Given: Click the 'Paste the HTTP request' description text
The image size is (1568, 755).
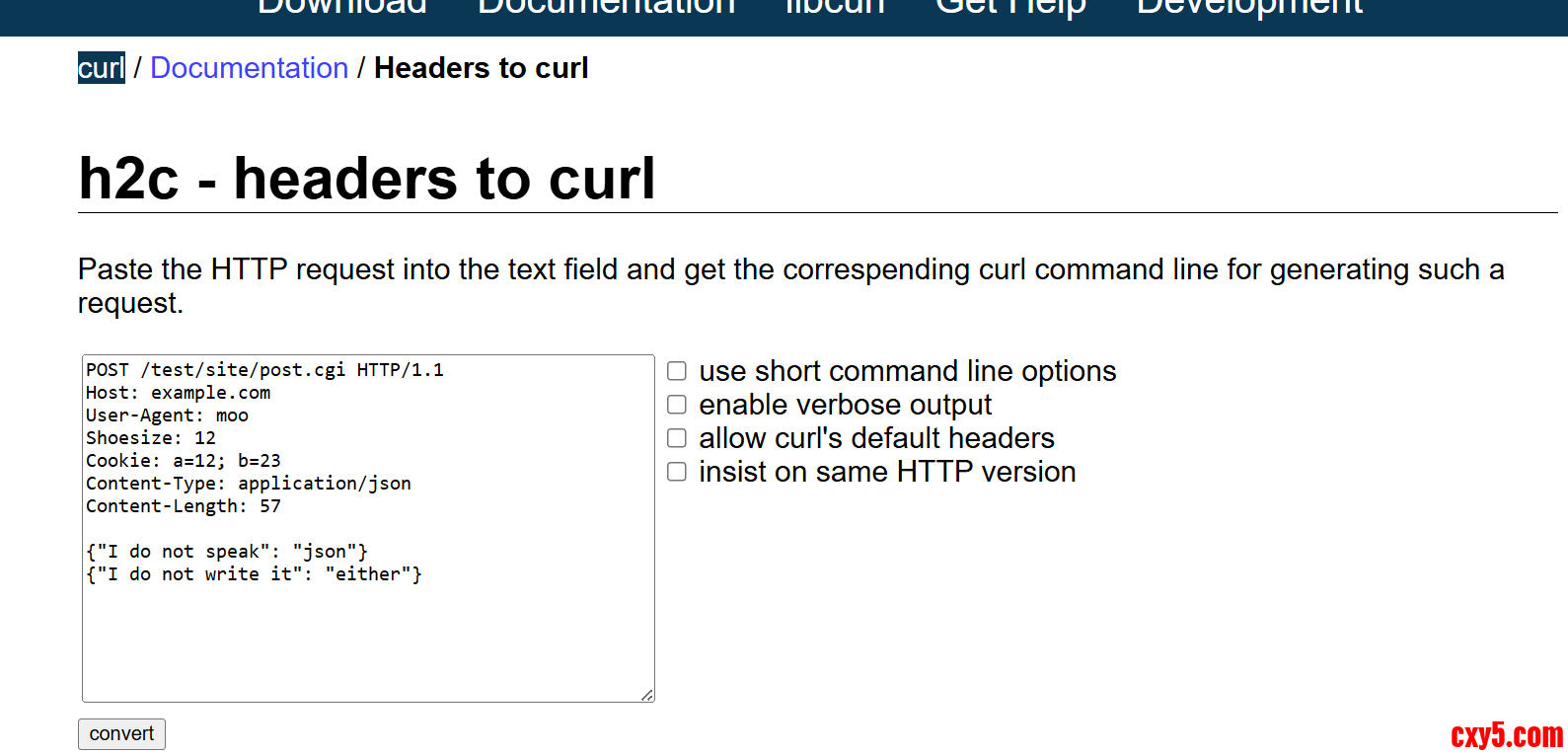Looking at the screenshot, I should tap(789, 269).
